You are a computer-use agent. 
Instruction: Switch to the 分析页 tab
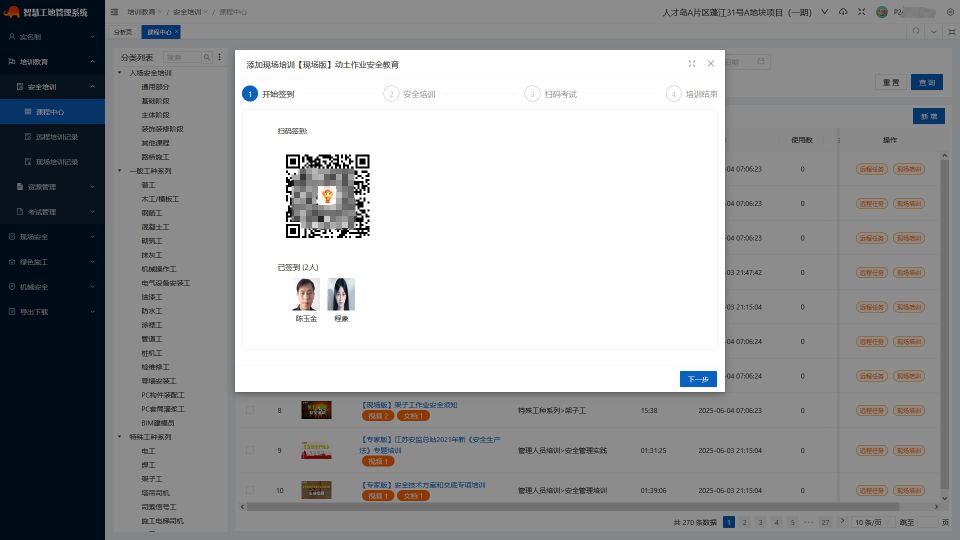[123, 32]
